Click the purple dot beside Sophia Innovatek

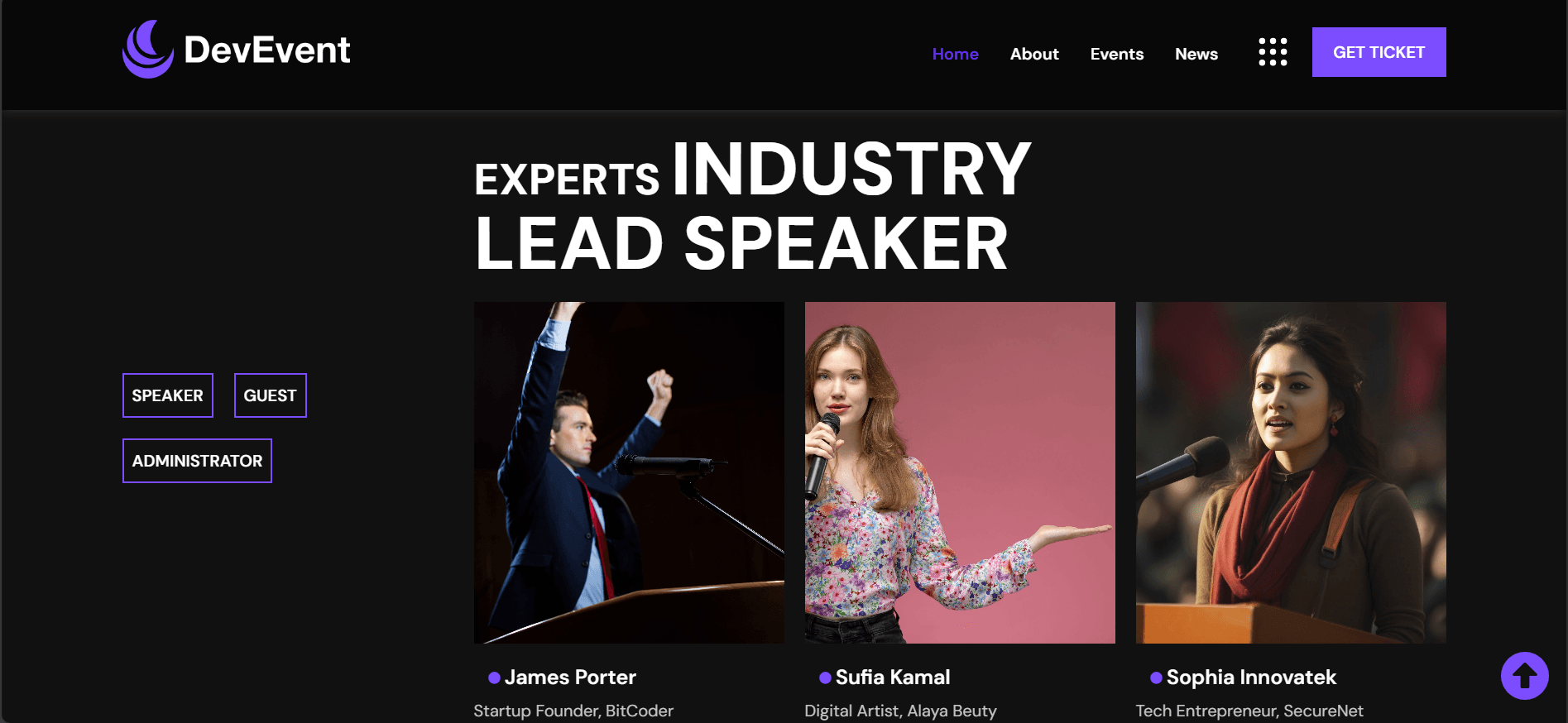tap(1156, 678)
